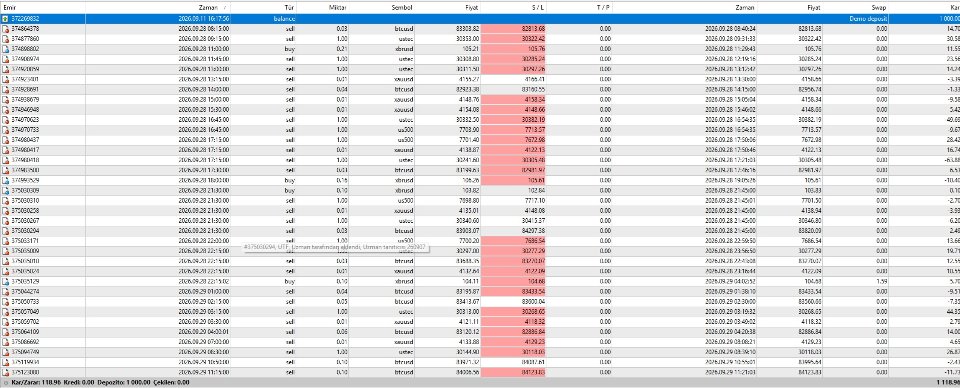Click the sell icon beside order 374970623
Viewport: 960px width, 388px height.
click(6, 120)
